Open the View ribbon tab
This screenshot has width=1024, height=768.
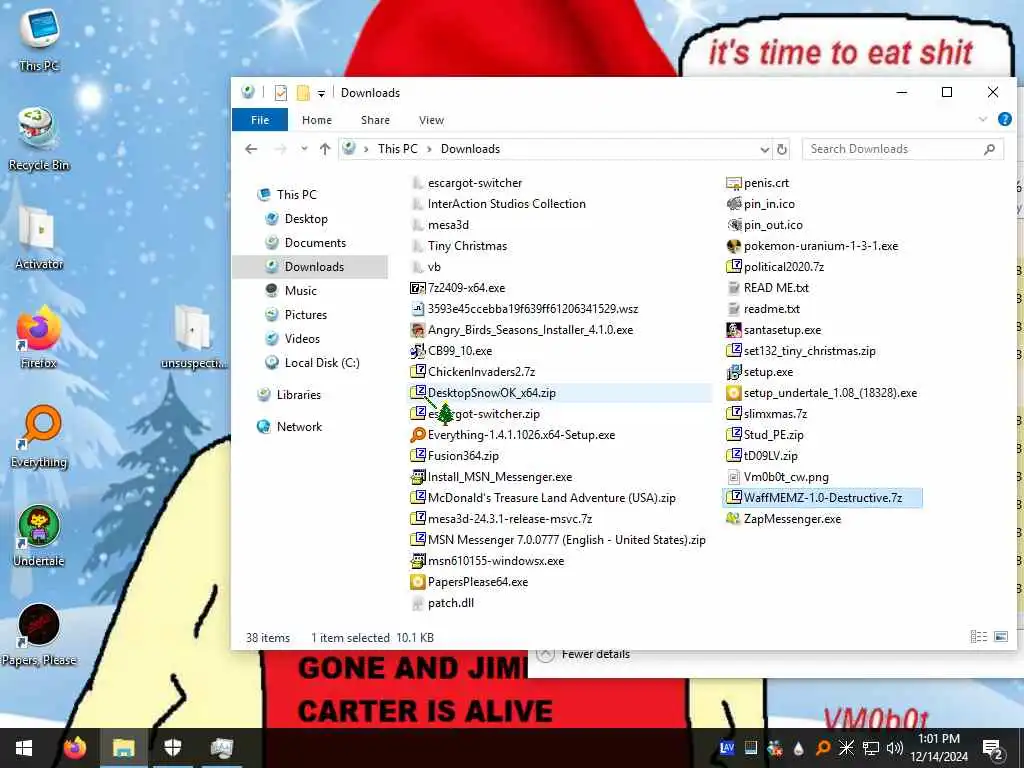pyautogui.click(x=432, y=120)
